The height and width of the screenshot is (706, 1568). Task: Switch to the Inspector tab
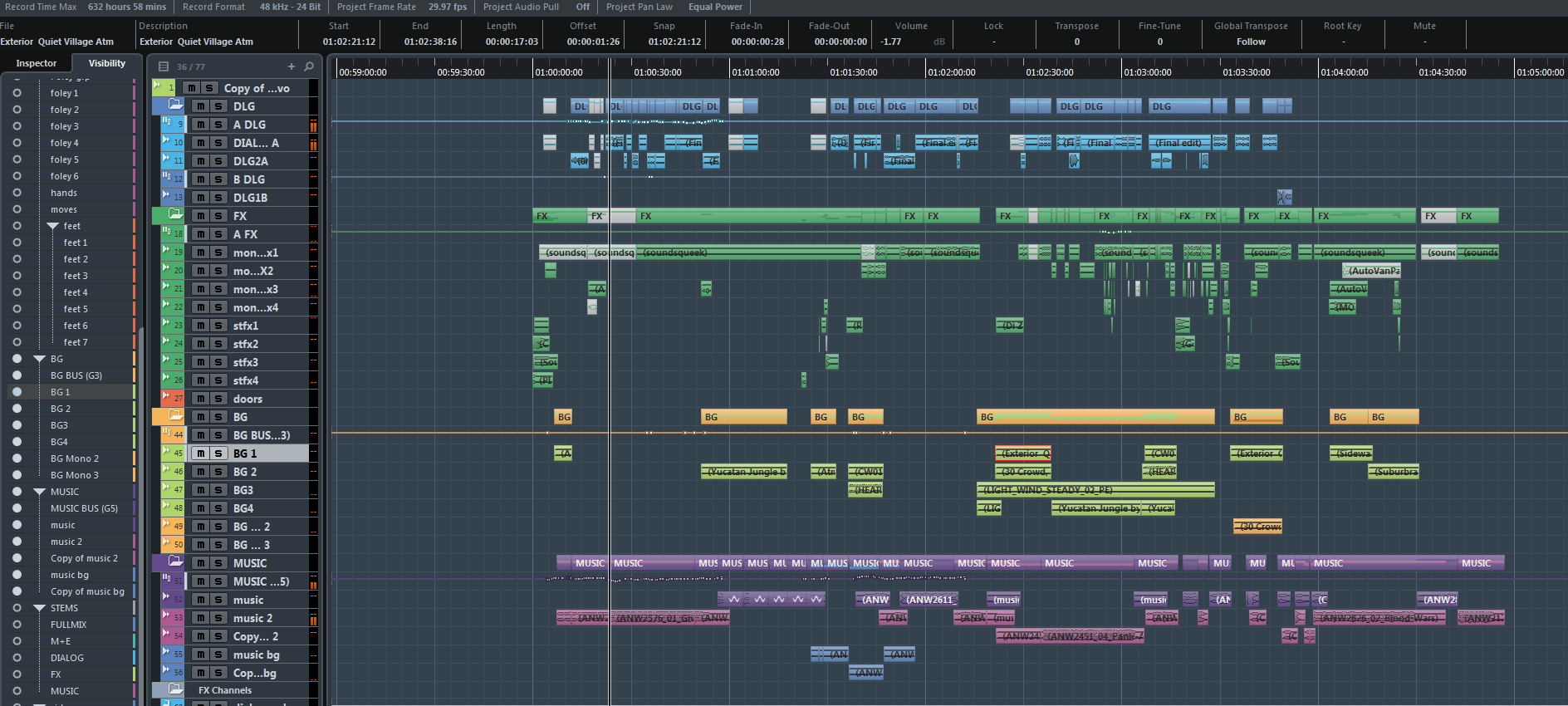37,63
